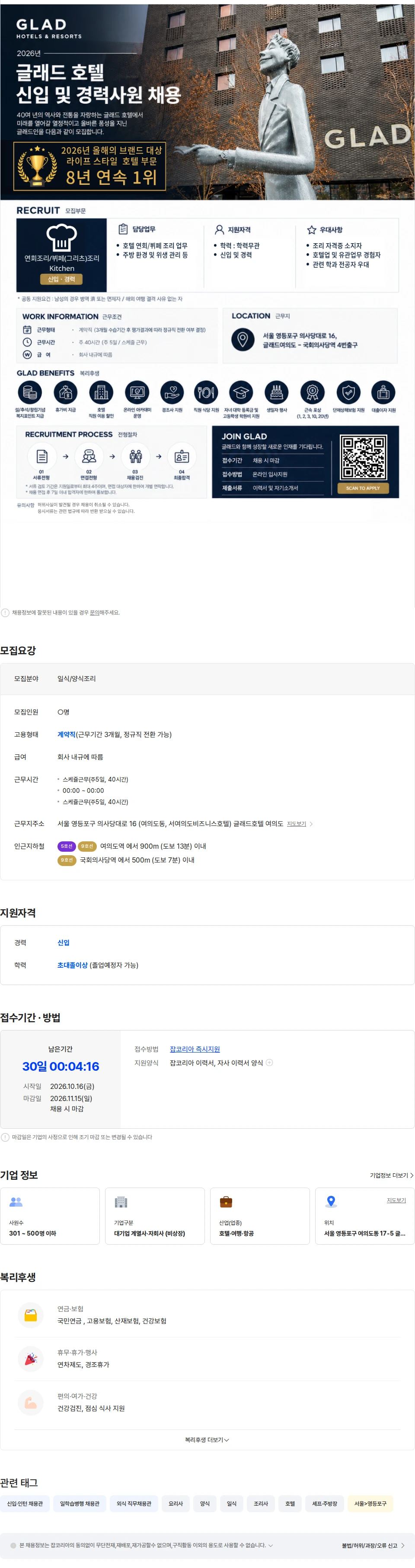Click the 편의·여가·건강 muscle icon
Image resolution: width=415 pixels, height=1568 pixels.
point(30,1402)
